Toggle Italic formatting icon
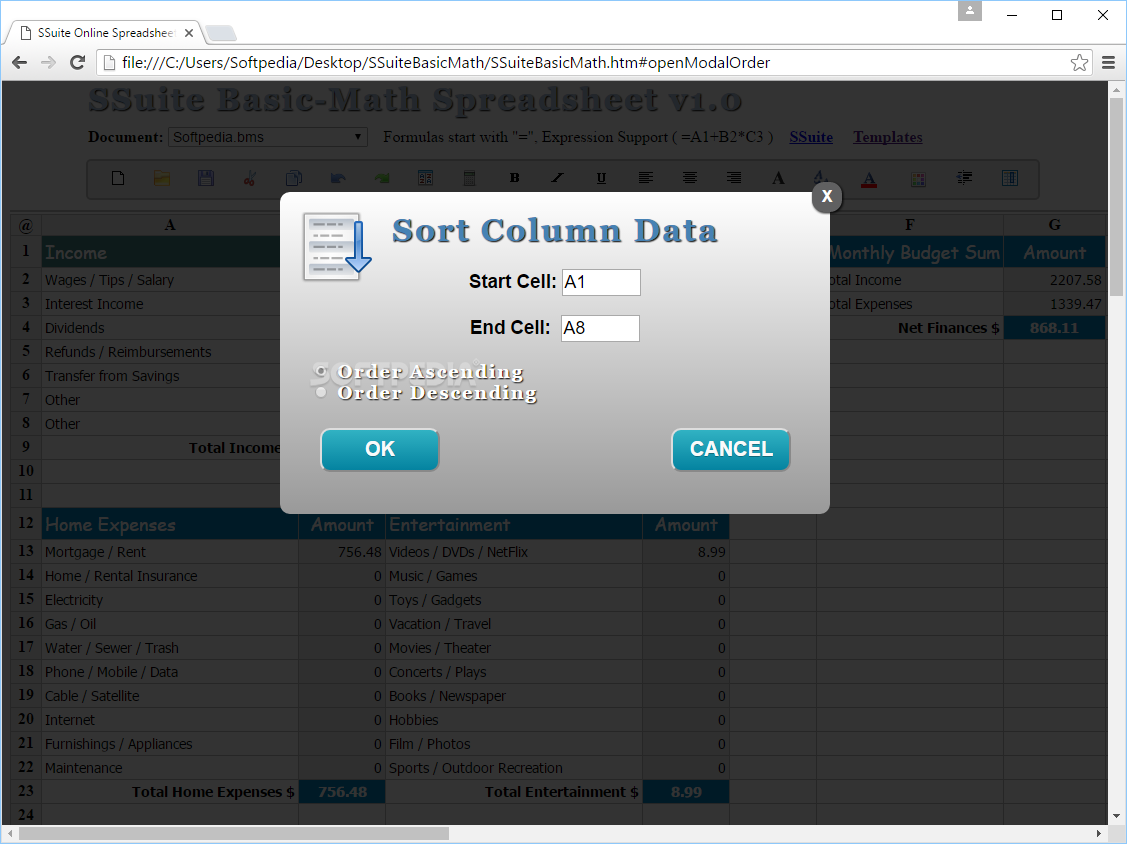Screen dimensions: 1127x844 pyautogui.click(x=558, y=178)
